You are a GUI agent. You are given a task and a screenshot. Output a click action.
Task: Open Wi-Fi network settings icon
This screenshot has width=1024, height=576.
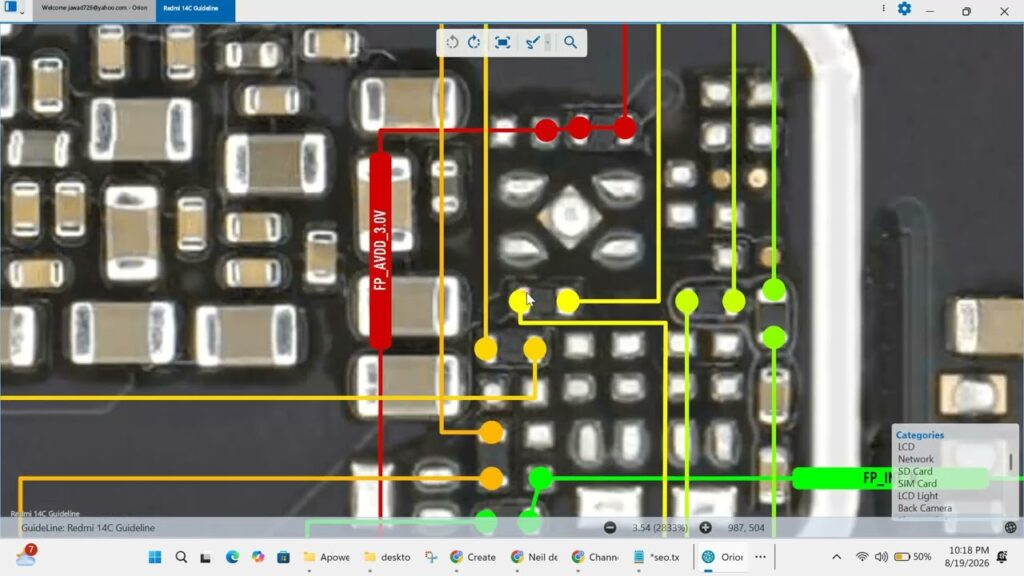tap(862, 557)
